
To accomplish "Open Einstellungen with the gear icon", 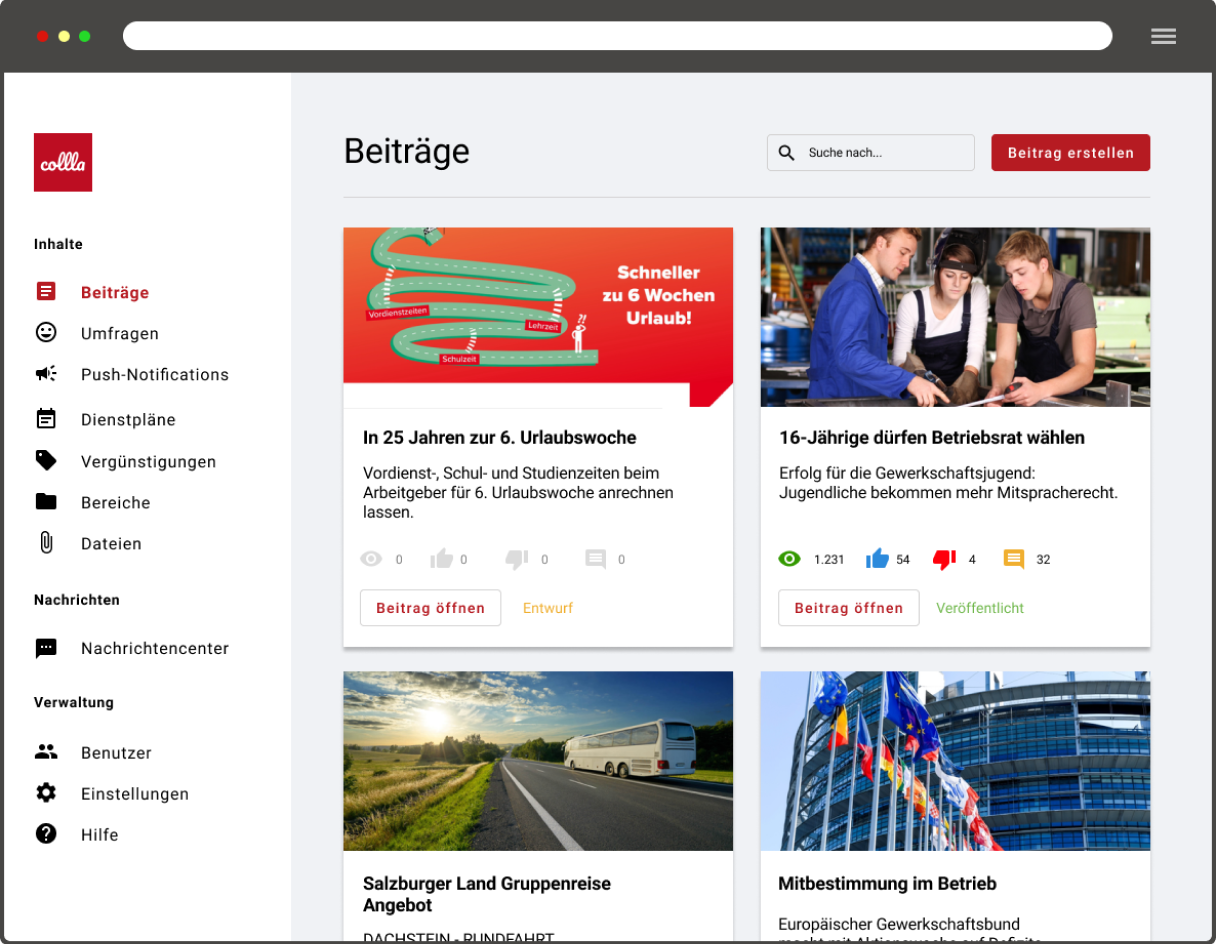I will pos(46,793).
